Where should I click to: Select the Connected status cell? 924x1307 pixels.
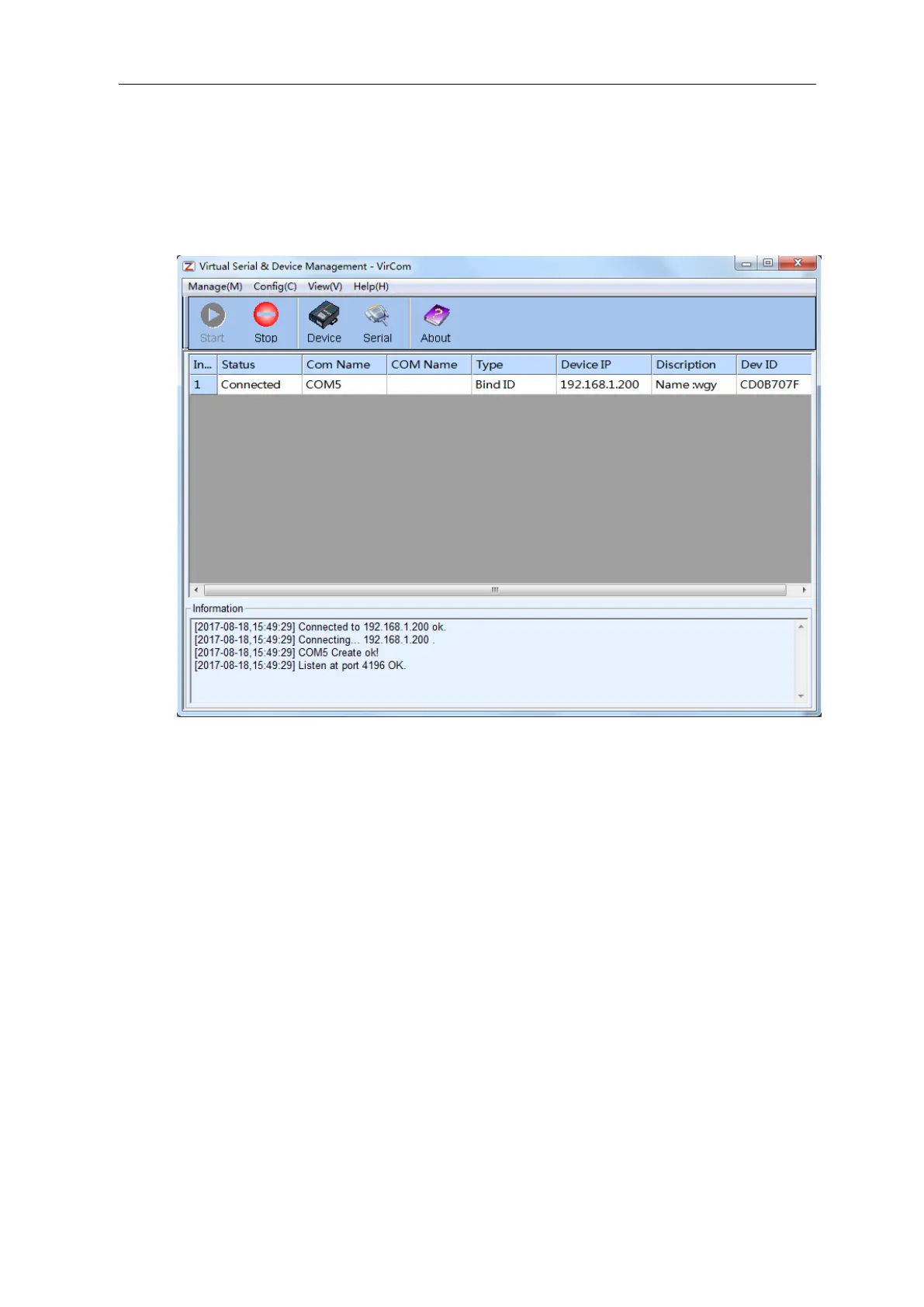pyautogui.click(x=259, y=384)
